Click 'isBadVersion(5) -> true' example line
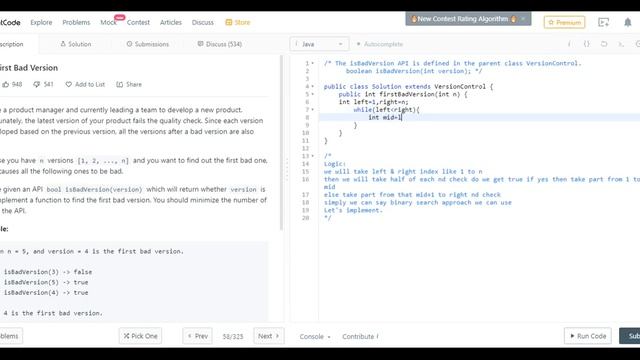This screenshot has width=640, height=360. click(x=46, y=282)
